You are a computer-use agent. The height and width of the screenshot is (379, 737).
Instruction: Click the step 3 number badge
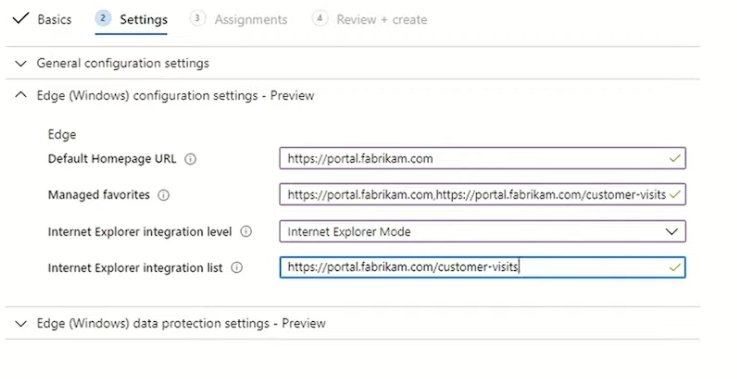(x=197, y=18)
